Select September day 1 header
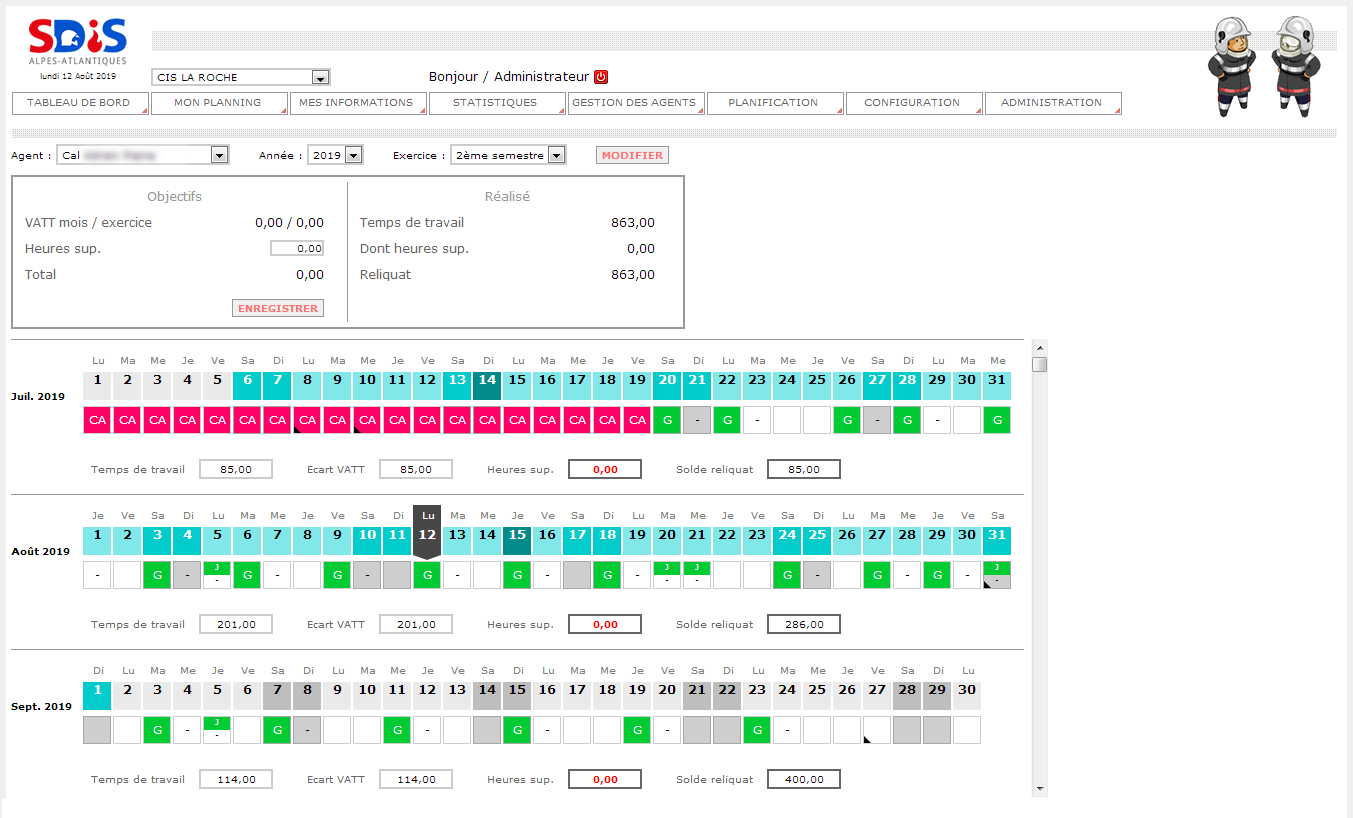Image resolution: width=1353 pixels, height=818 pixels. click(97, 695)
